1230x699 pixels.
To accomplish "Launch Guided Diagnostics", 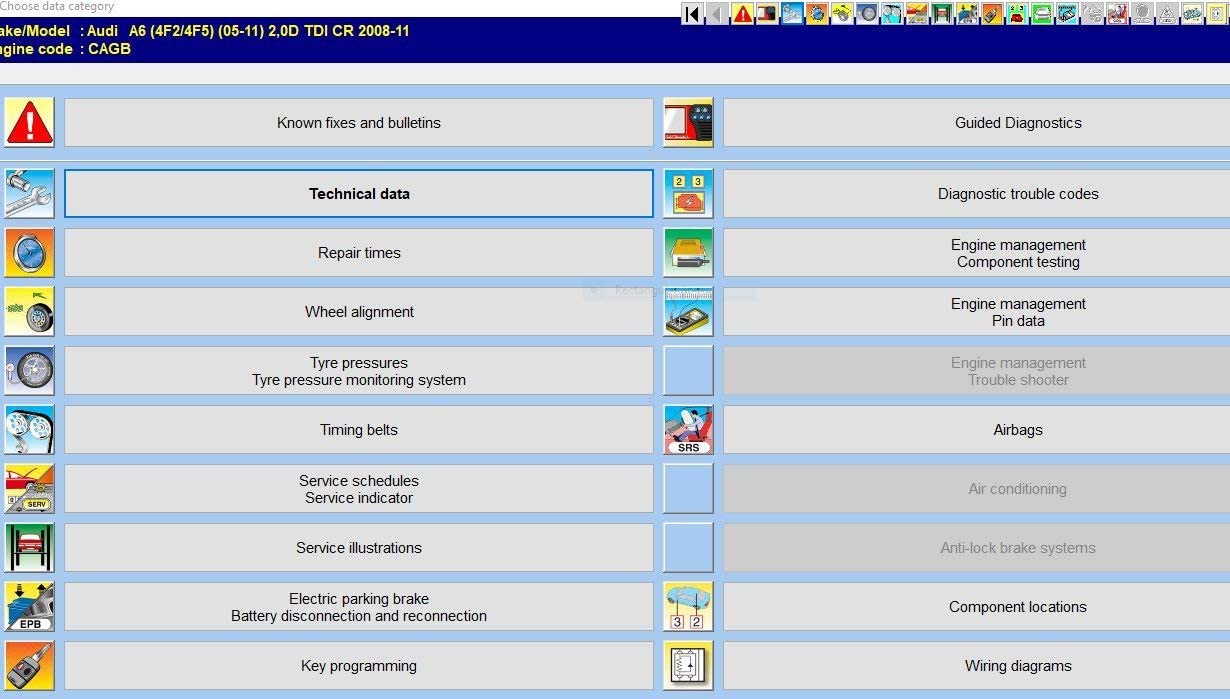I will coord(977,122).
